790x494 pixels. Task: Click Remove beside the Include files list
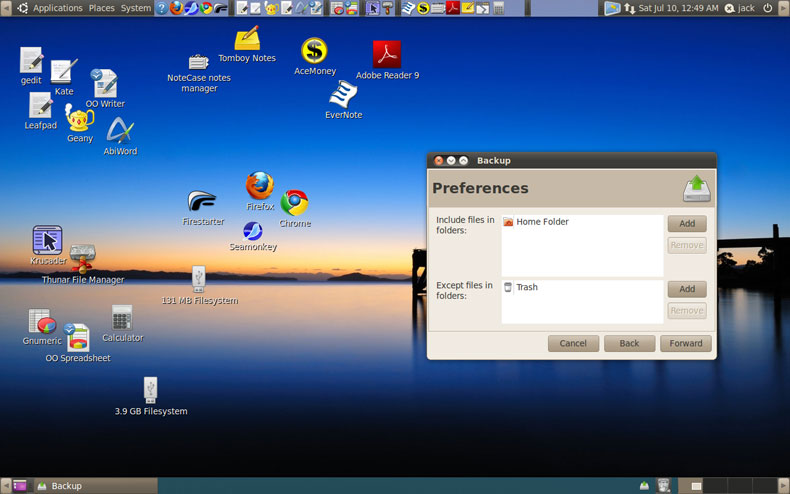pos(687,245)
